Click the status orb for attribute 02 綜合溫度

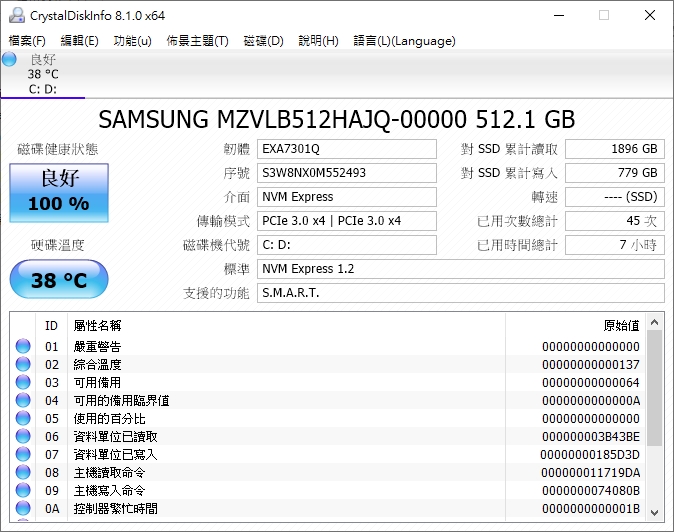point(23,364)
